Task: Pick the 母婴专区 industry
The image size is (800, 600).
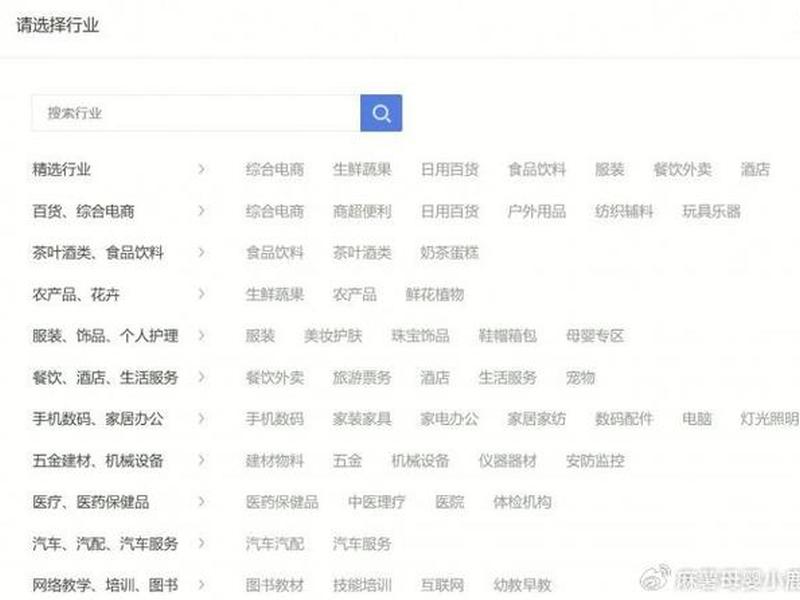Action: click(x=595, y=335)
